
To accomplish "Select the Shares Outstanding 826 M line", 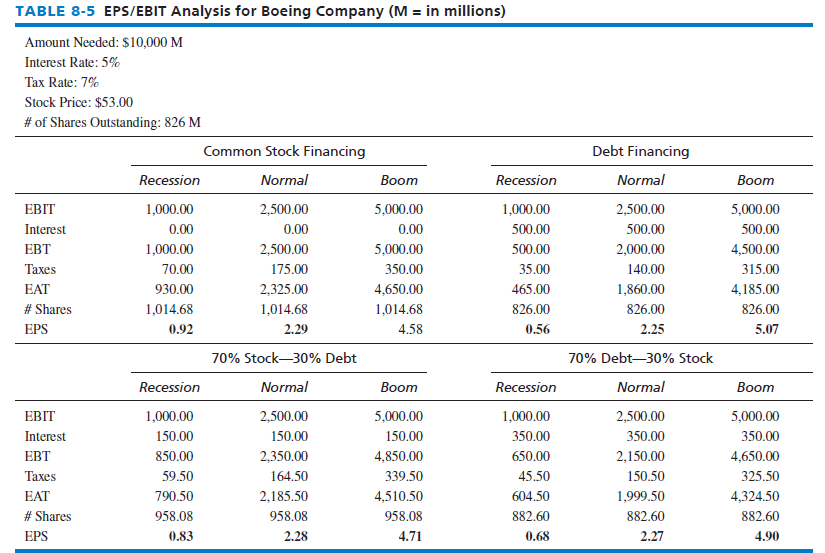I will point(113,123).
